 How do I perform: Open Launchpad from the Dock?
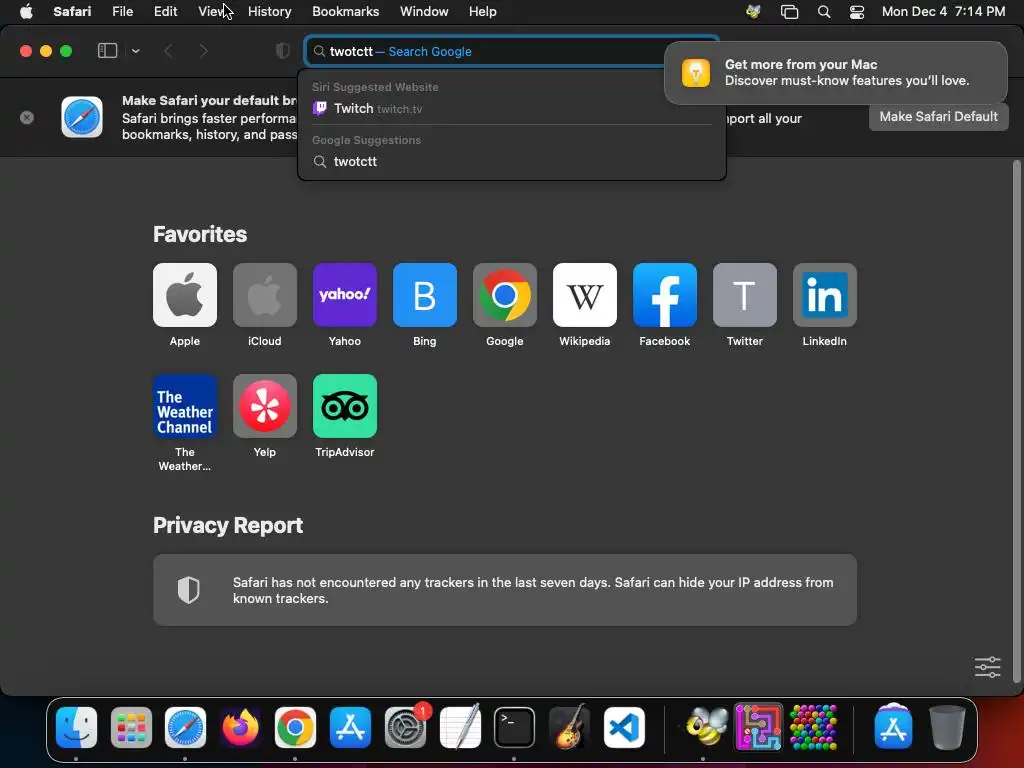point(131,727)
